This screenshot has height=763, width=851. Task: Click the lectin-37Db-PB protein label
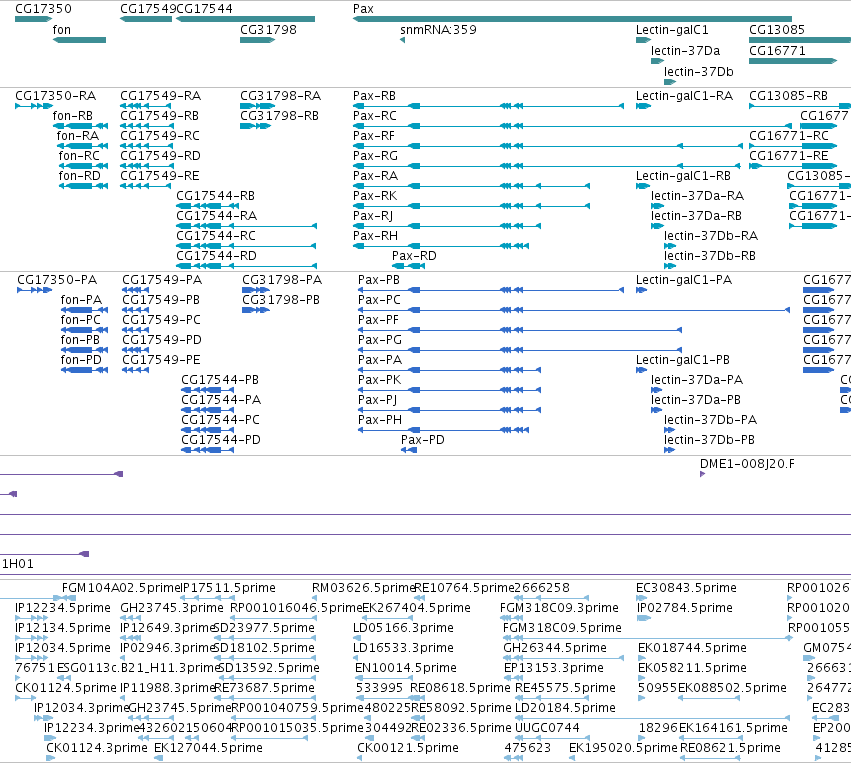point(709,440)
